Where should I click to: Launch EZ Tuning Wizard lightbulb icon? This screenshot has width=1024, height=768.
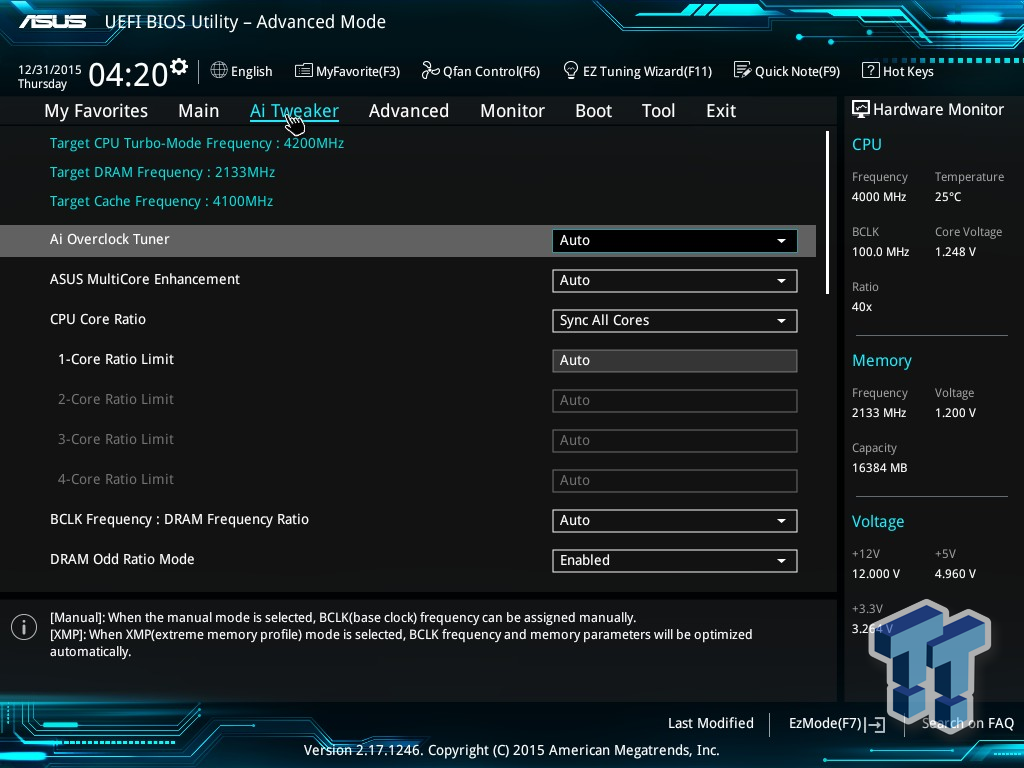click(x=570, y=70)
